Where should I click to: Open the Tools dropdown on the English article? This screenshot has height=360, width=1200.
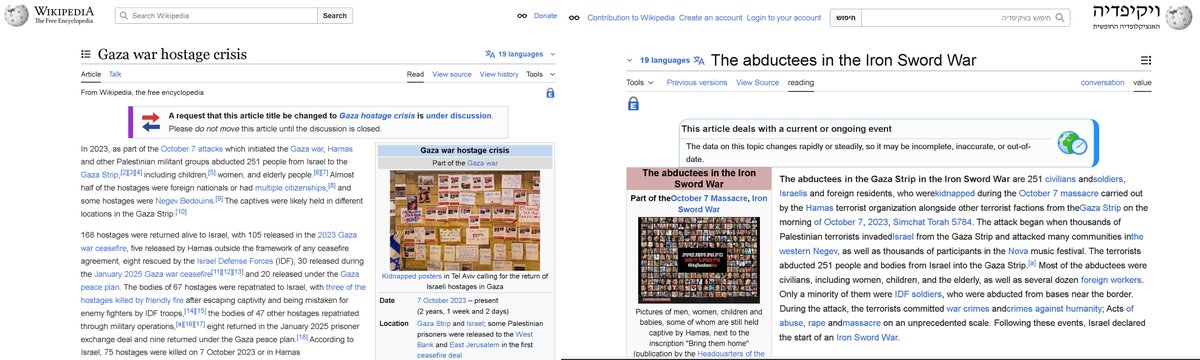click(x=540, y=74)
